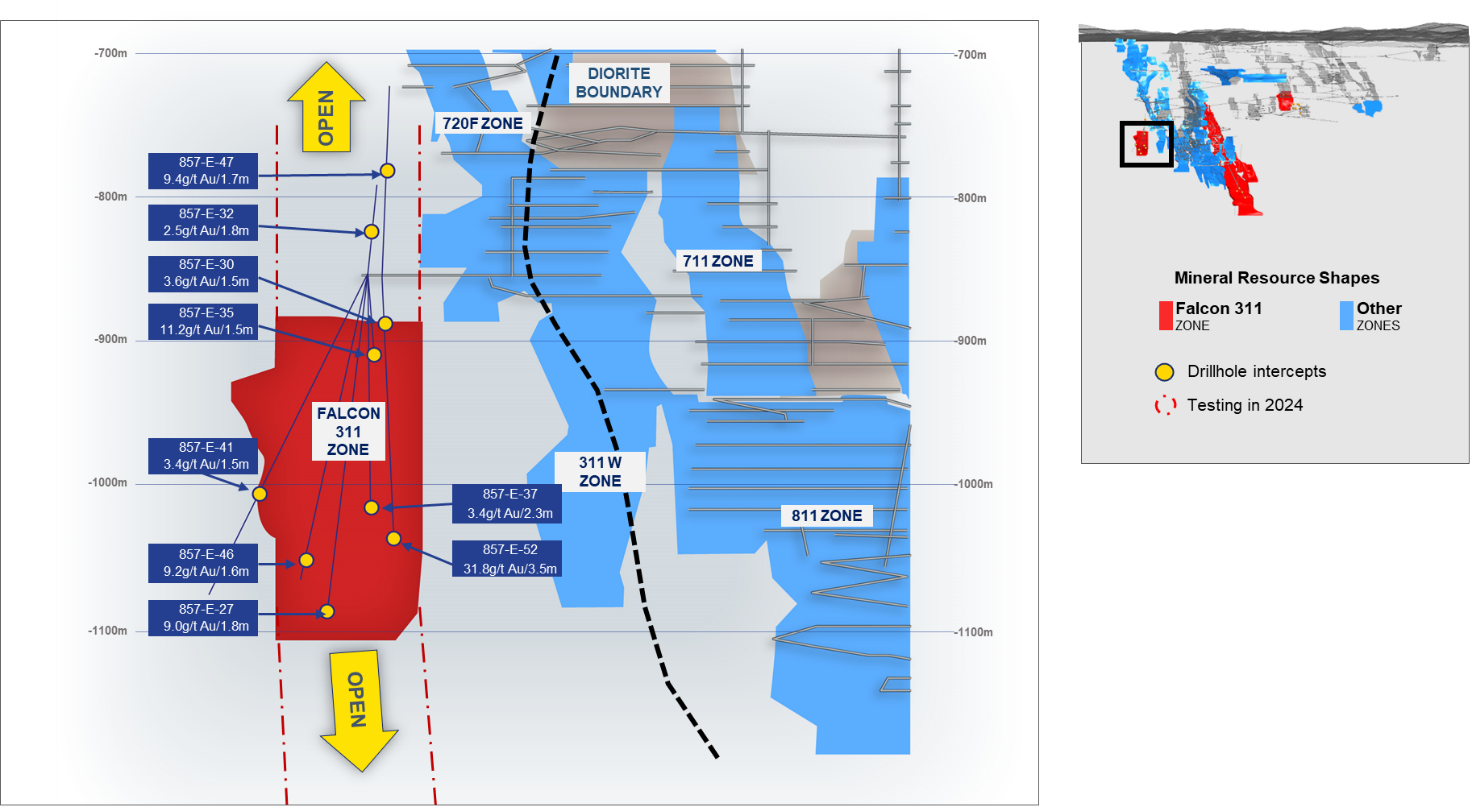1472x807 pixels.
Task: Click the red dashed Testing in 2024 circle
Action: tap(1164, 406)
